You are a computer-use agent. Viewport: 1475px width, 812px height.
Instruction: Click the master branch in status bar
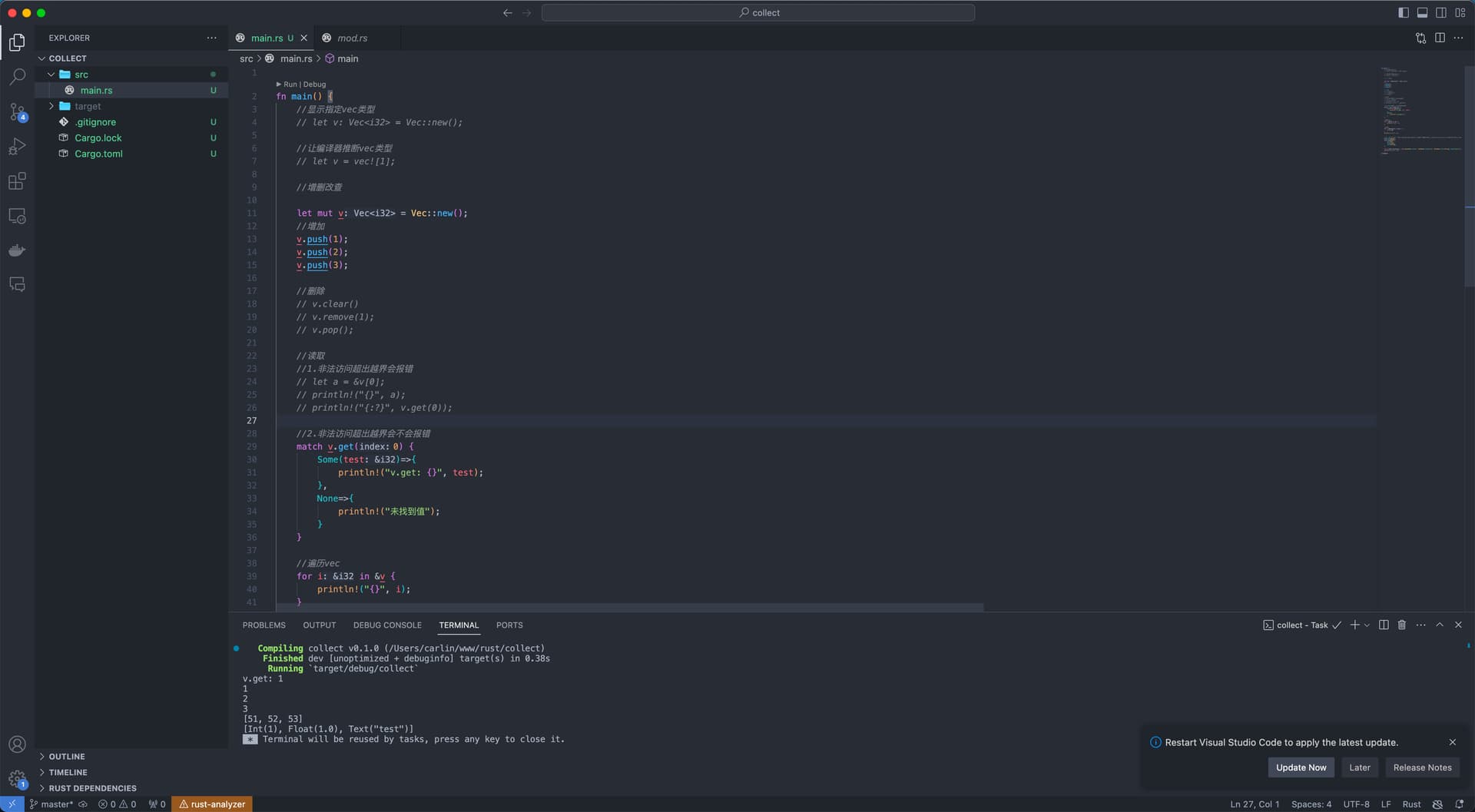(51, 804)
